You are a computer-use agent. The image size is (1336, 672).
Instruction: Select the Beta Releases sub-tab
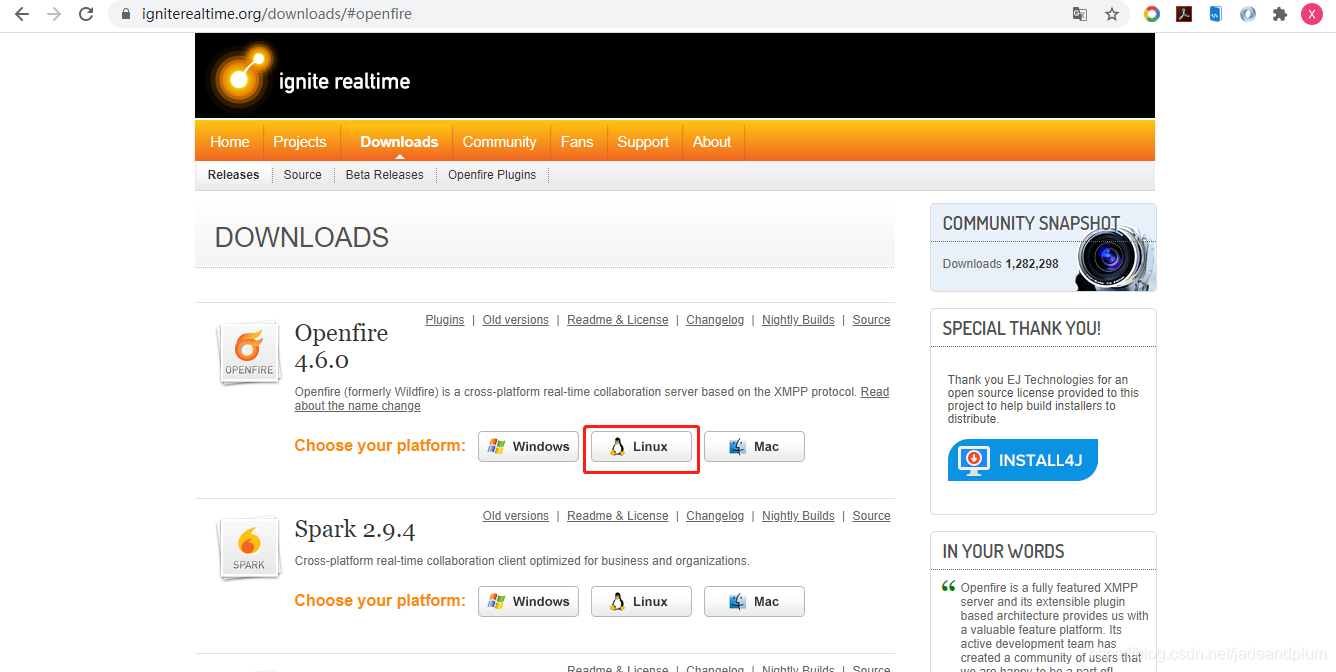click(x=385, y=175)
